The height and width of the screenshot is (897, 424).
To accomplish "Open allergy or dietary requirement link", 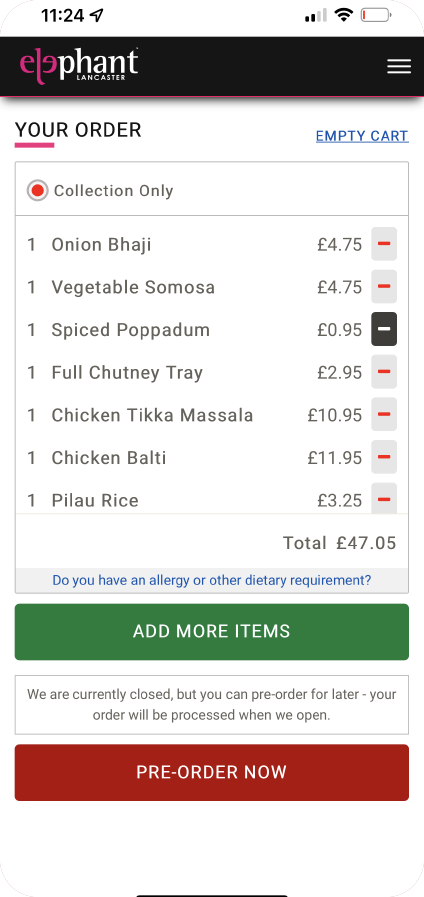I will click(x=212, y=580).
